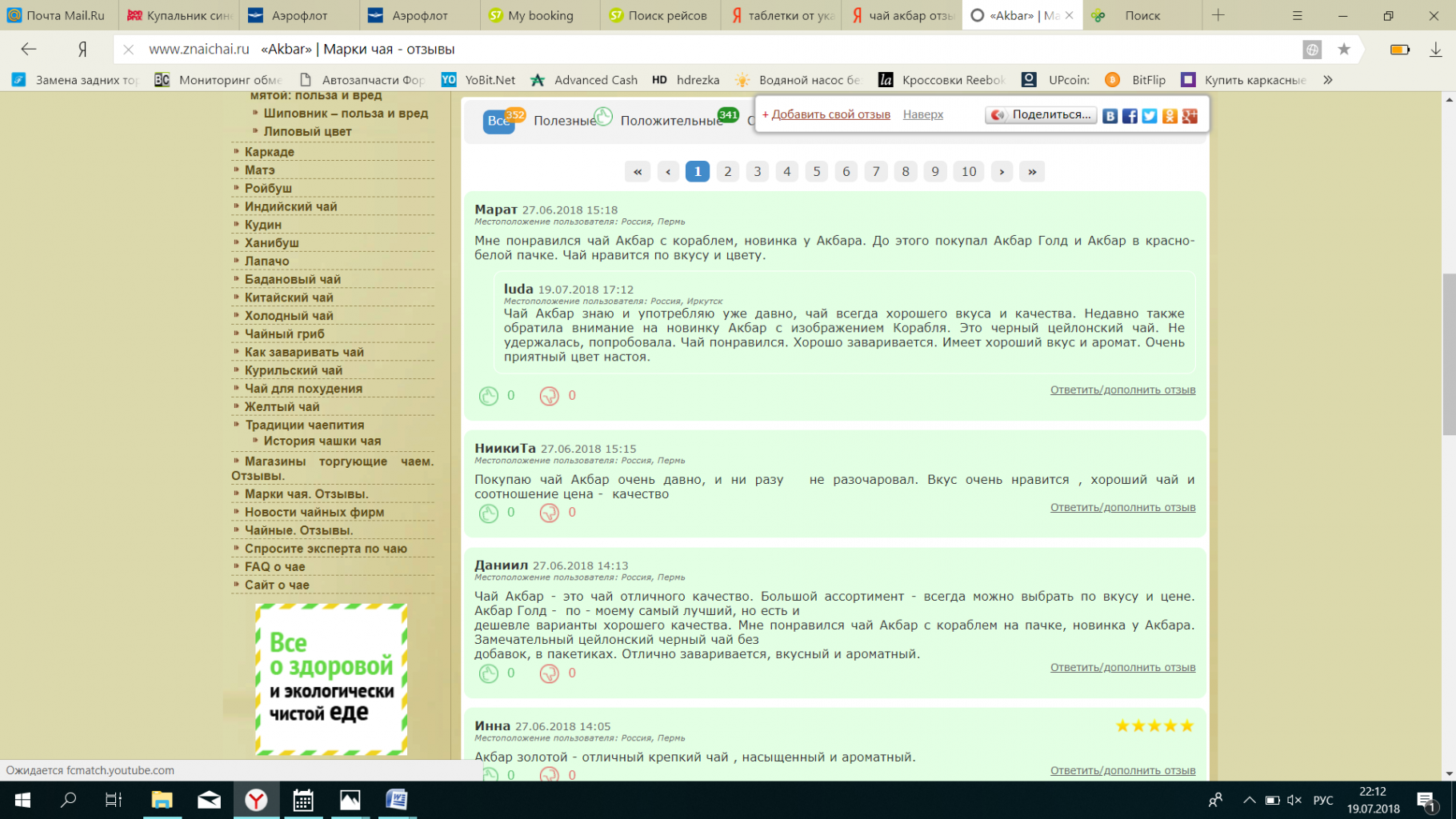This screenshot has height=819, width=1456.
Task: Open Yandex Browser taskbar icon
Action: [x=256, y=800]
